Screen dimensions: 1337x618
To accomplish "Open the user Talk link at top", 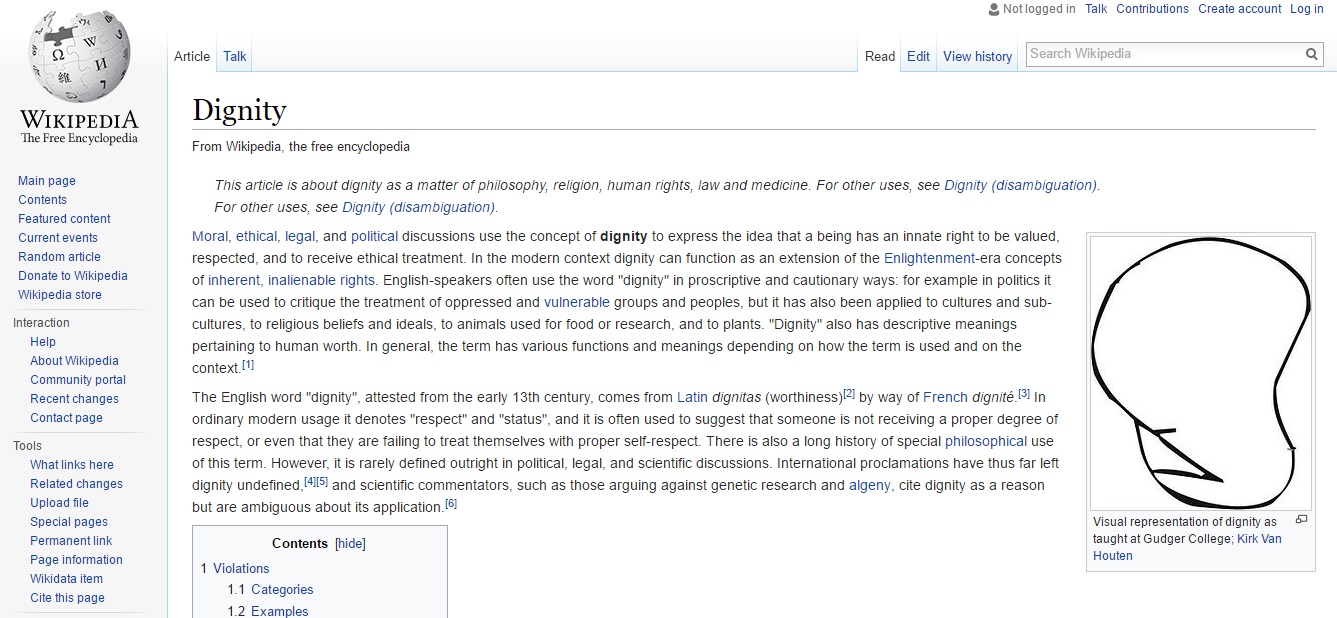I will point(1096,9).
